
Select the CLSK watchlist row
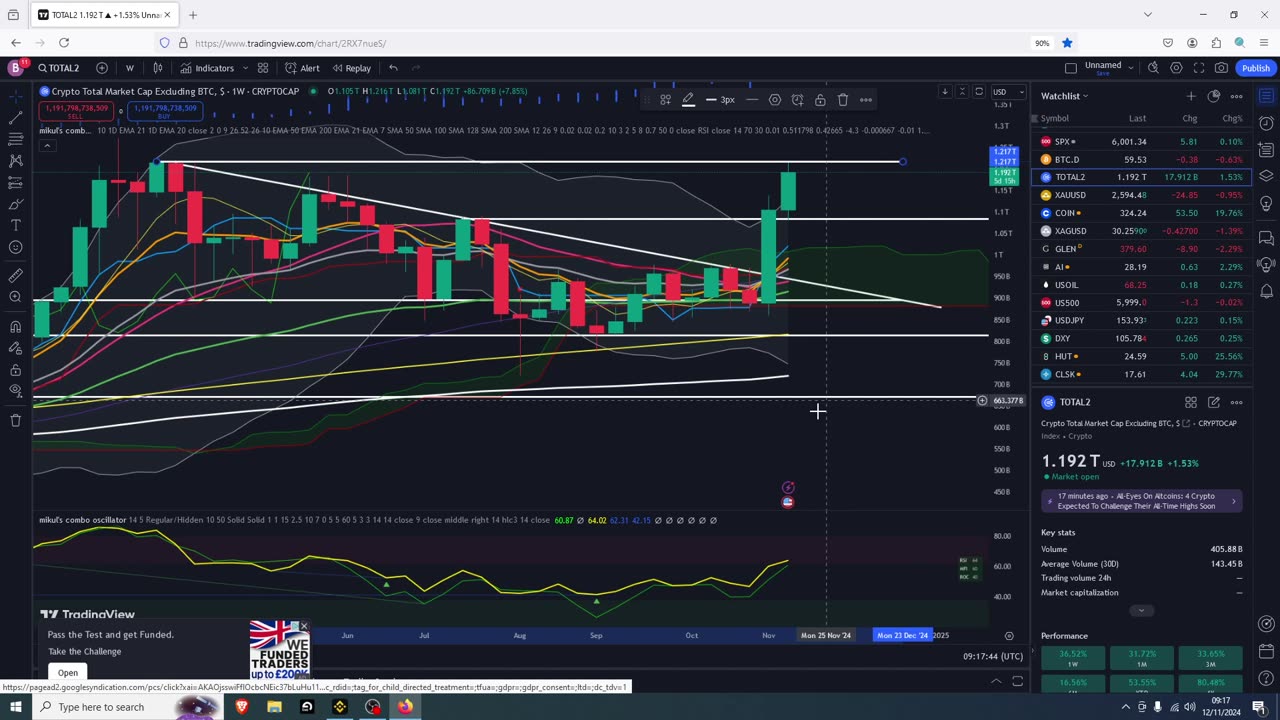[1141, 374]
